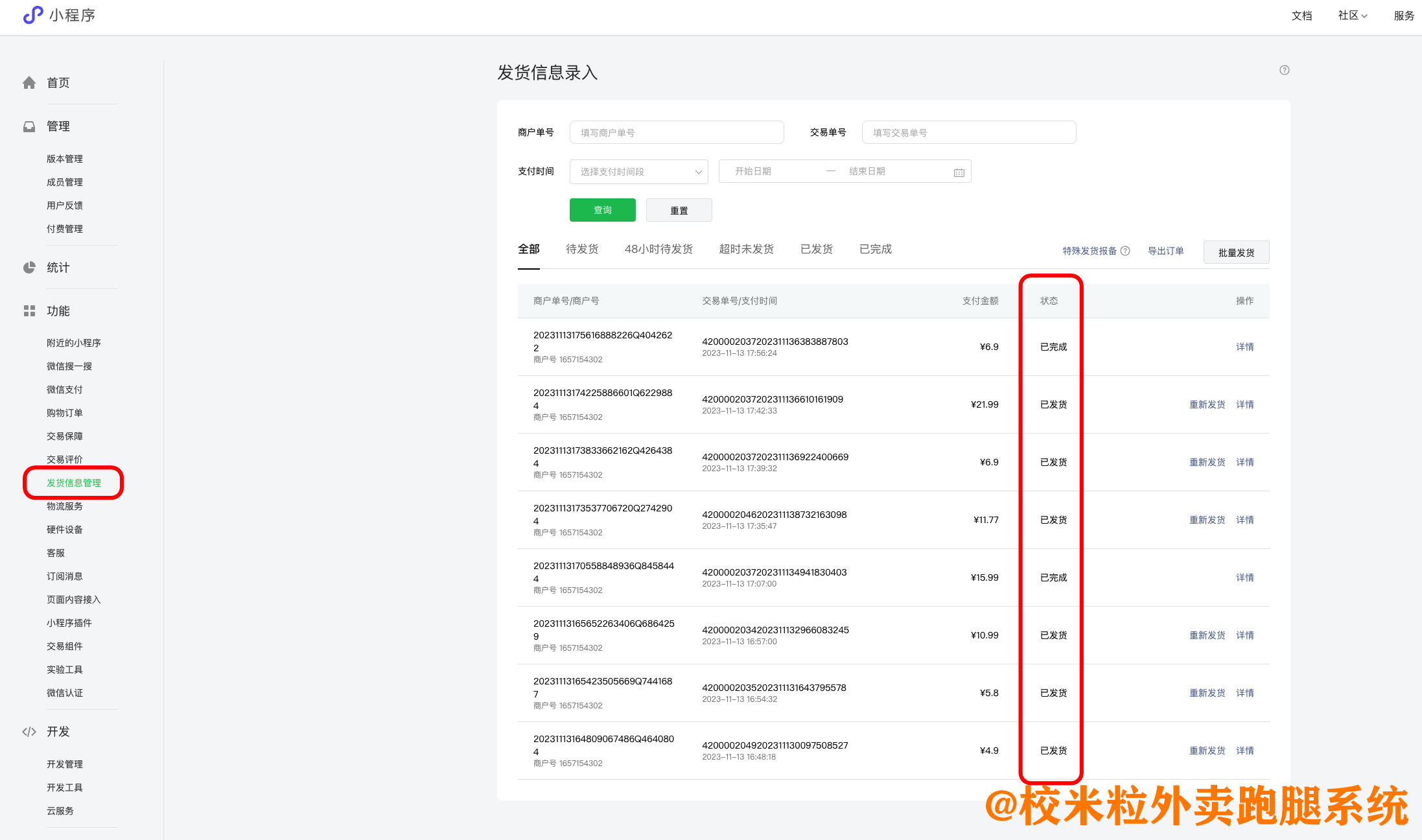
Task: Click into the 商户单号 input field
Action: pyautogui.click(x=677, y=132)
